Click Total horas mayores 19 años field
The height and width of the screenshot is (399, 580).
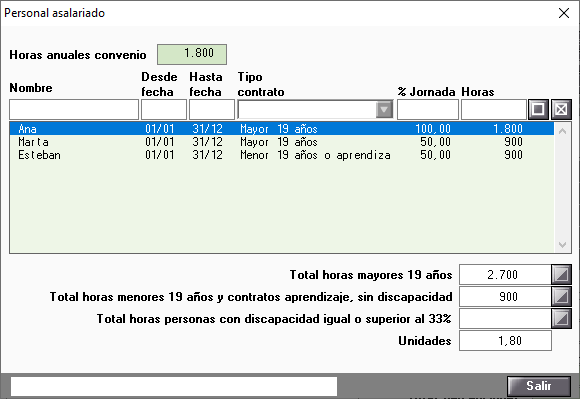505,274
